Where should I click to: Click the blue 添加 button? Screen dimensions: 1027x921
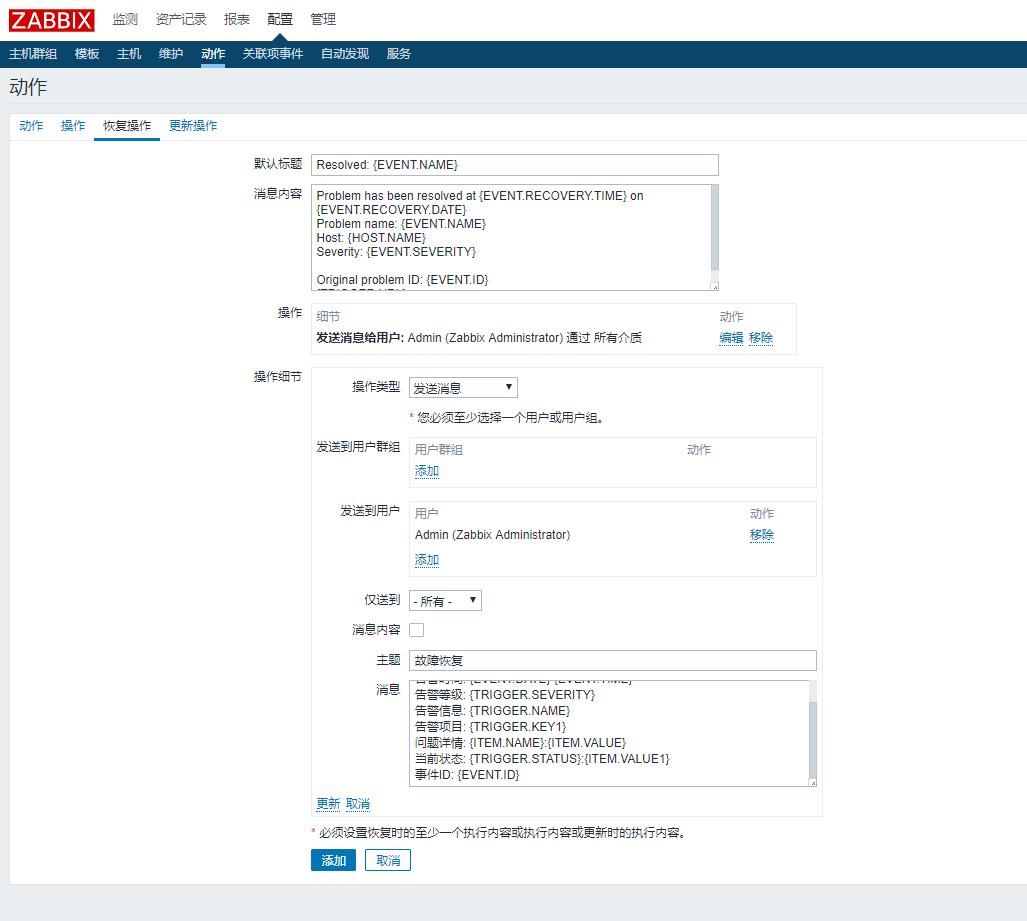[x=333, y=861]
